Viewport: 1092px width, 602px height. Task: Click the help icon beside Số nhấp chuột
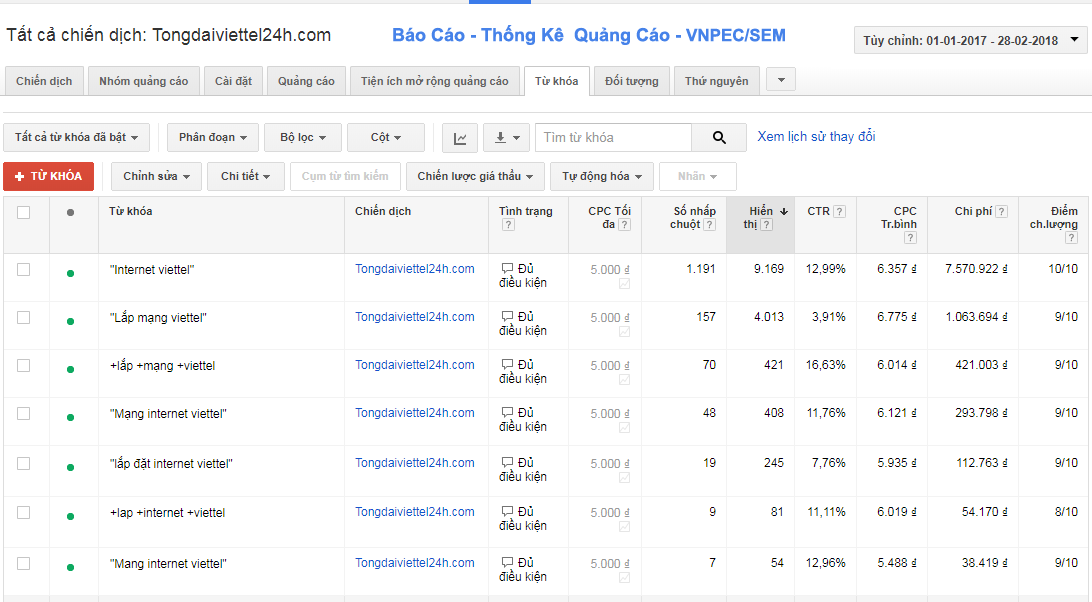pyautogui.click(x=710, y=224)
